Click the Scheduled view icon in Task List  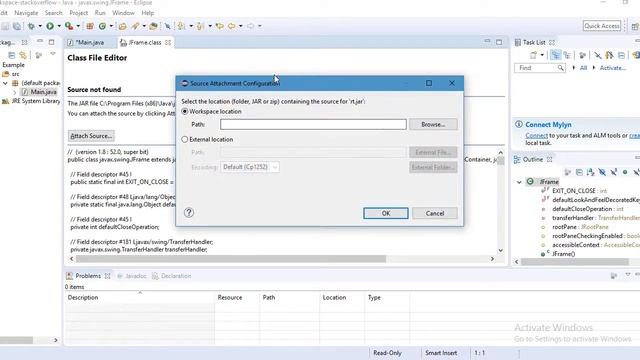567,55
